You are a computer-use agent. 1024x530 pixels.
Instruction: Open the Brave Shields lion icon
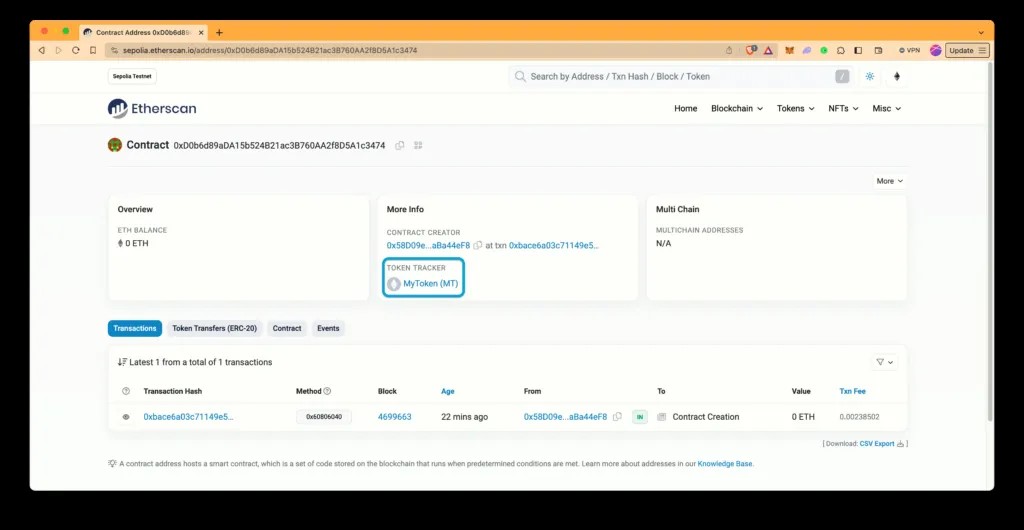pyautogui.click(x=751, y=50)
